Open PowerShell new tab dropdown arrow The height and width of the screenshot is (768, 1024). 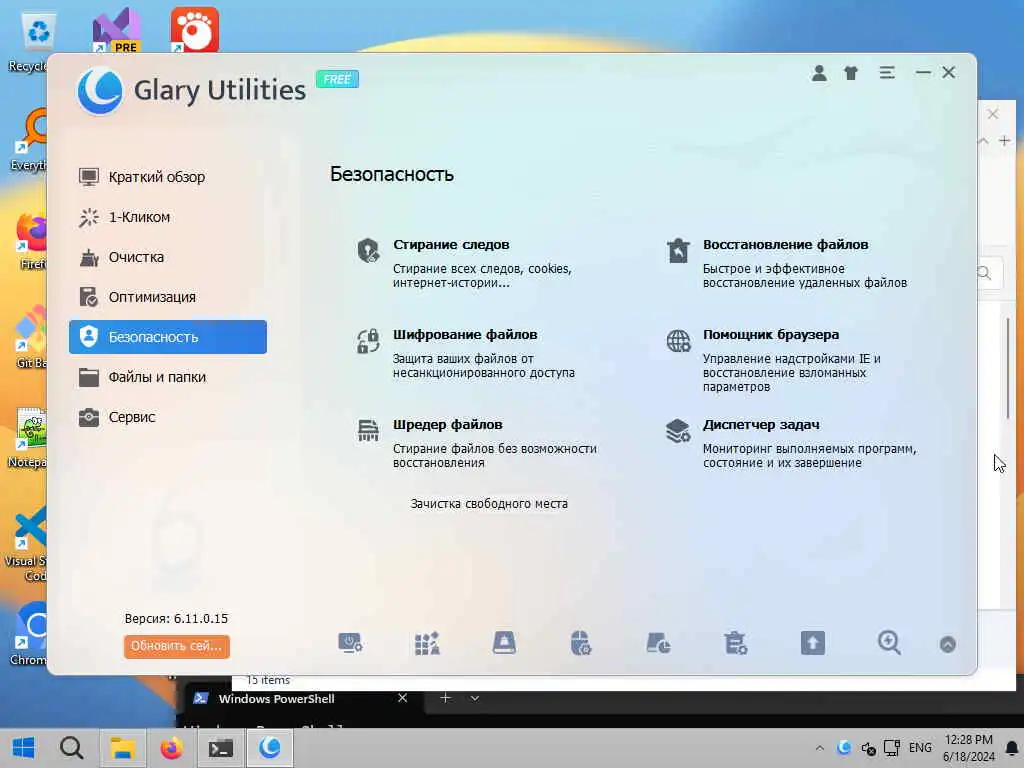[475, 698]
